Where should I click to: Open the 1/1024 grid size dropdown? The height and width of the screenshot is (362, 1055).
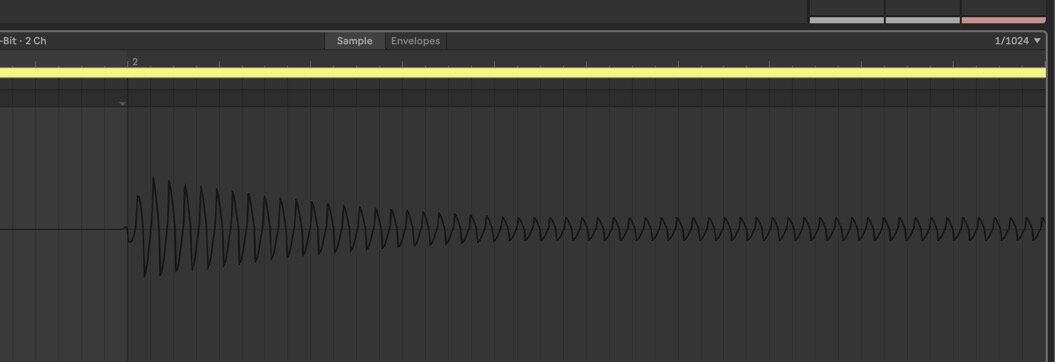click(x=1017, y=41)
